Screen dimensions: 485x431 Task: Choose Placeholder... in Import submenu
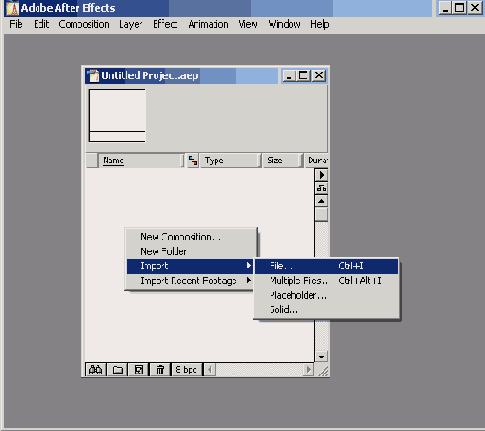click(326, 295)
